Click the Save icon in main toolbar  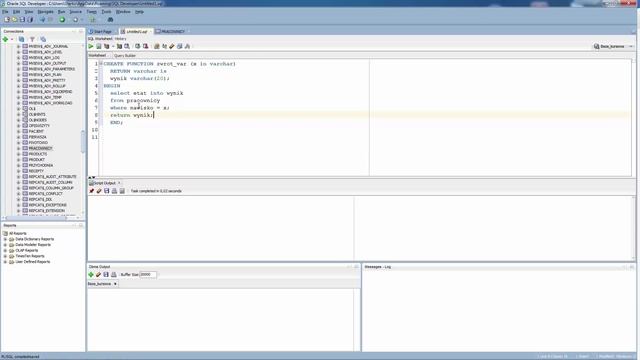[x=22, y=20]
